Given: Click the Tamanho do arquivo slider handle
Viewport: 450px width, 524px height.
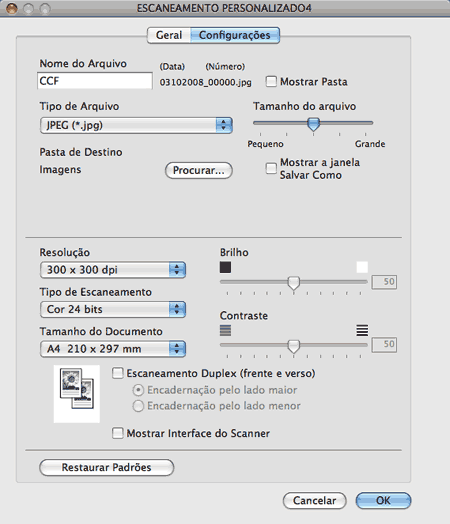Looking at the screenshot, I should coord(313,124).
